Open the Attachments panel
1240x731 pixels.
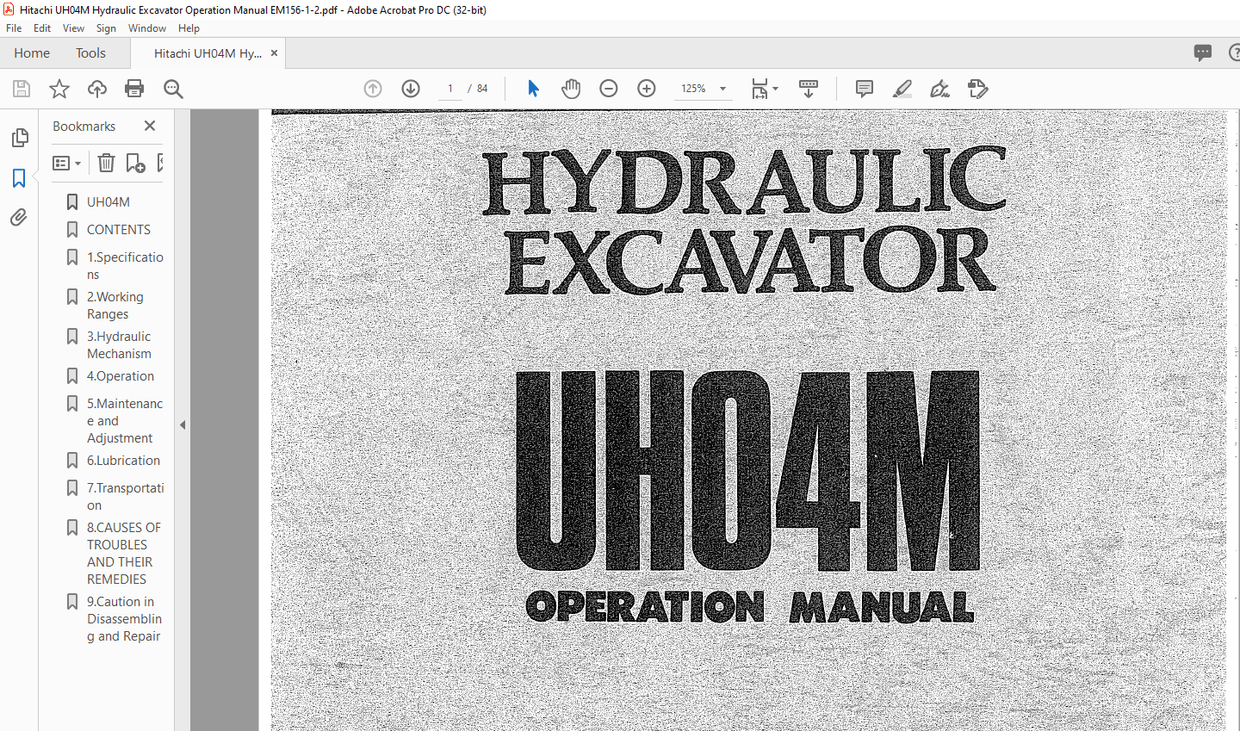[x=20, y=216]
